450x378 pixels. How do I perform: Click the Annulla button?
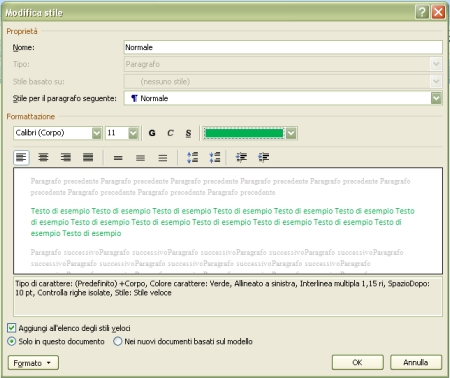pos(416,362)
